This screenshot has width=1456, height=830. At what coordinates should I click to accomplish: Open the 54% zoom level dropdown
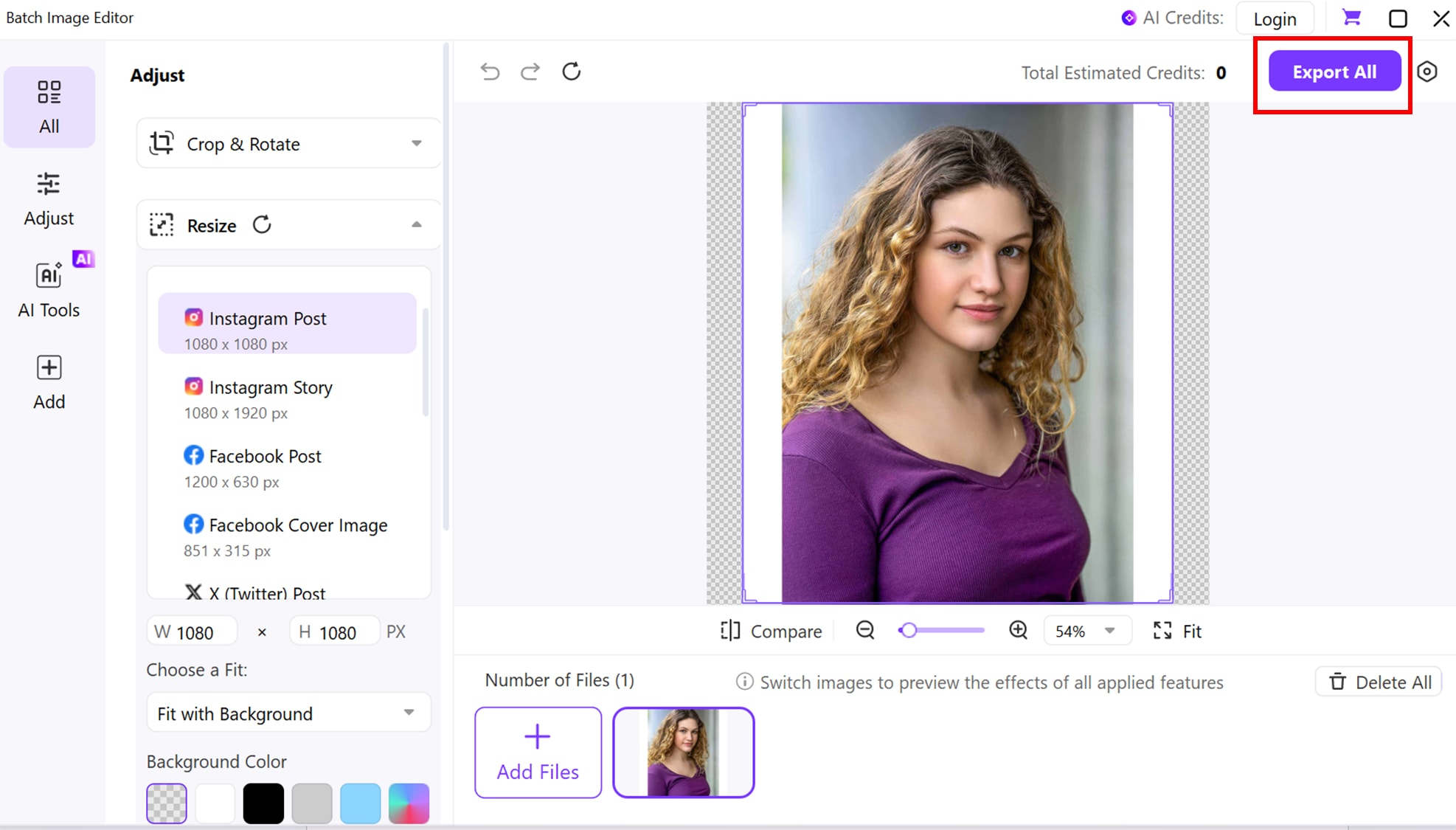(x=1086, y=631)
